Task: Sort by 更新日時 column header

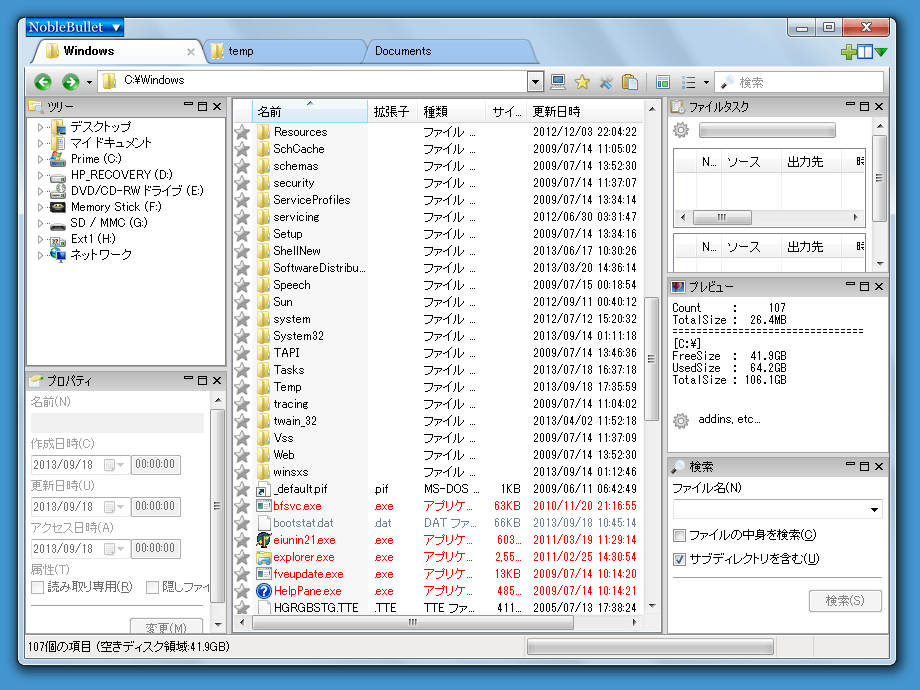Action: (x=584, y=111)
